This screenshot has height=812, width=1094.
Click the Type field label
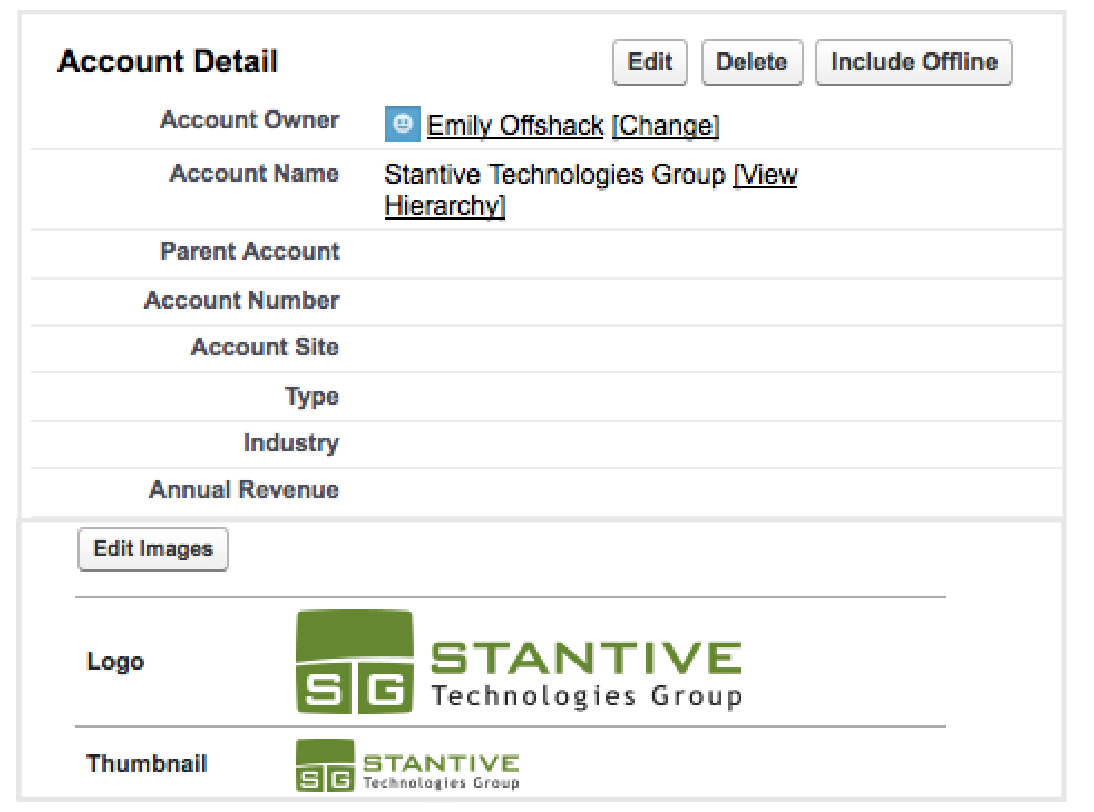(x=311, y=397)
